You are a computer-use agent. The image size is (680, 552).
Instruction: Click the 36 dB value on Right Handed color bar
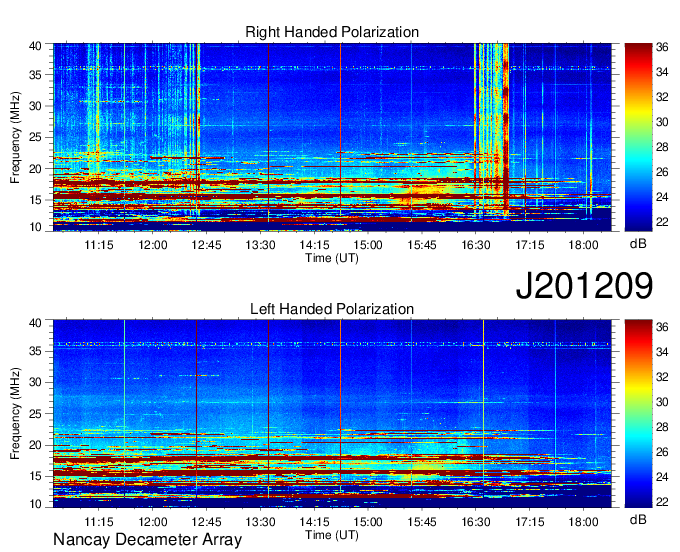pyautogui.click(x=662, y=47)
